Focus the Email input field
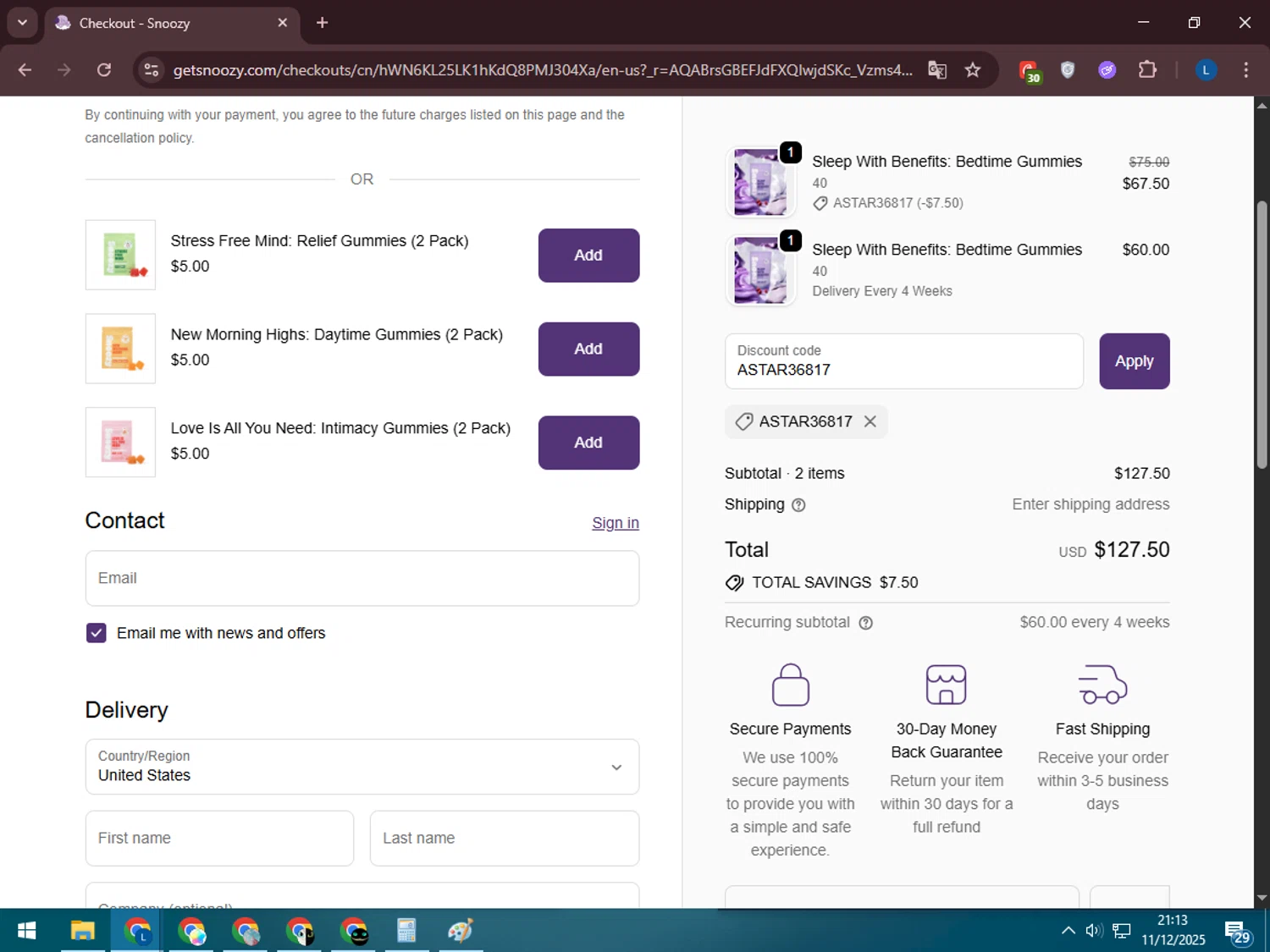 (362, 578)
